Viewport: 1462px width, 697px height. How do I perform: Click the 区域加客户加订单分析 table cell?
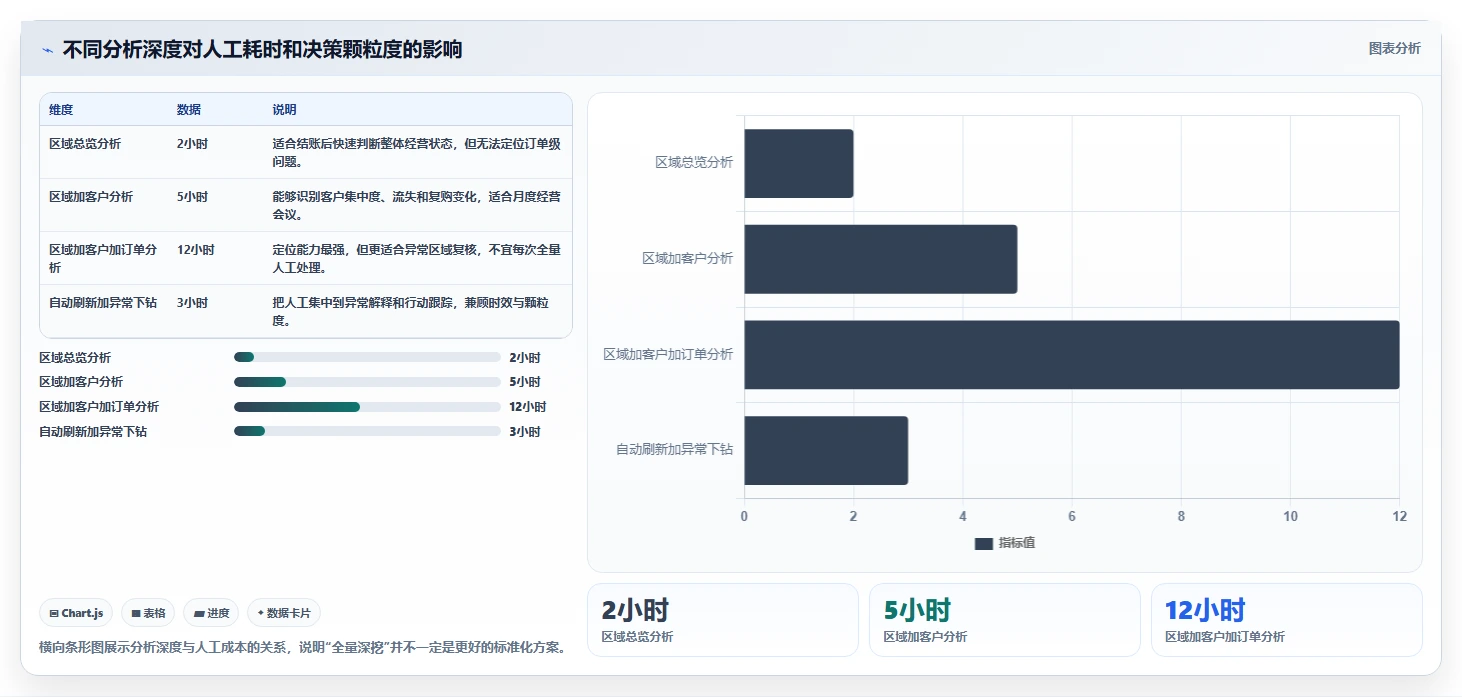[103, 258]
